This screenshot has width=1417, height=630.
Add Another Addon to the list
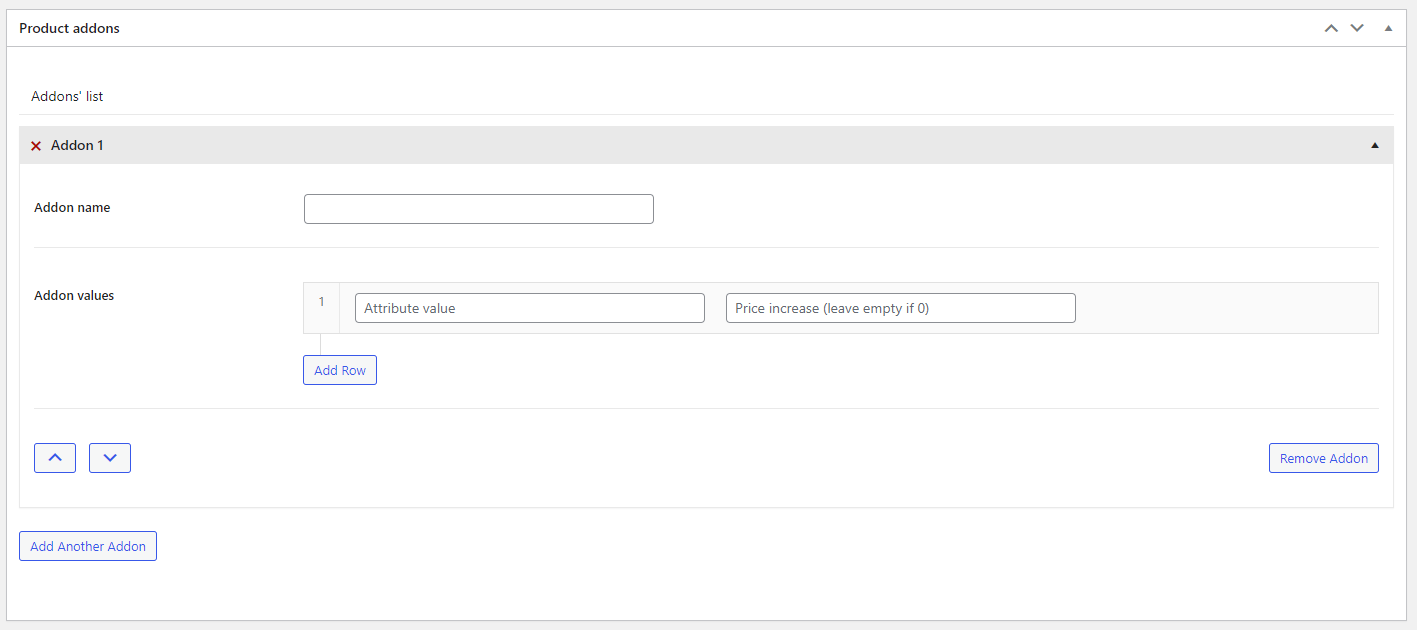point(88,546)
